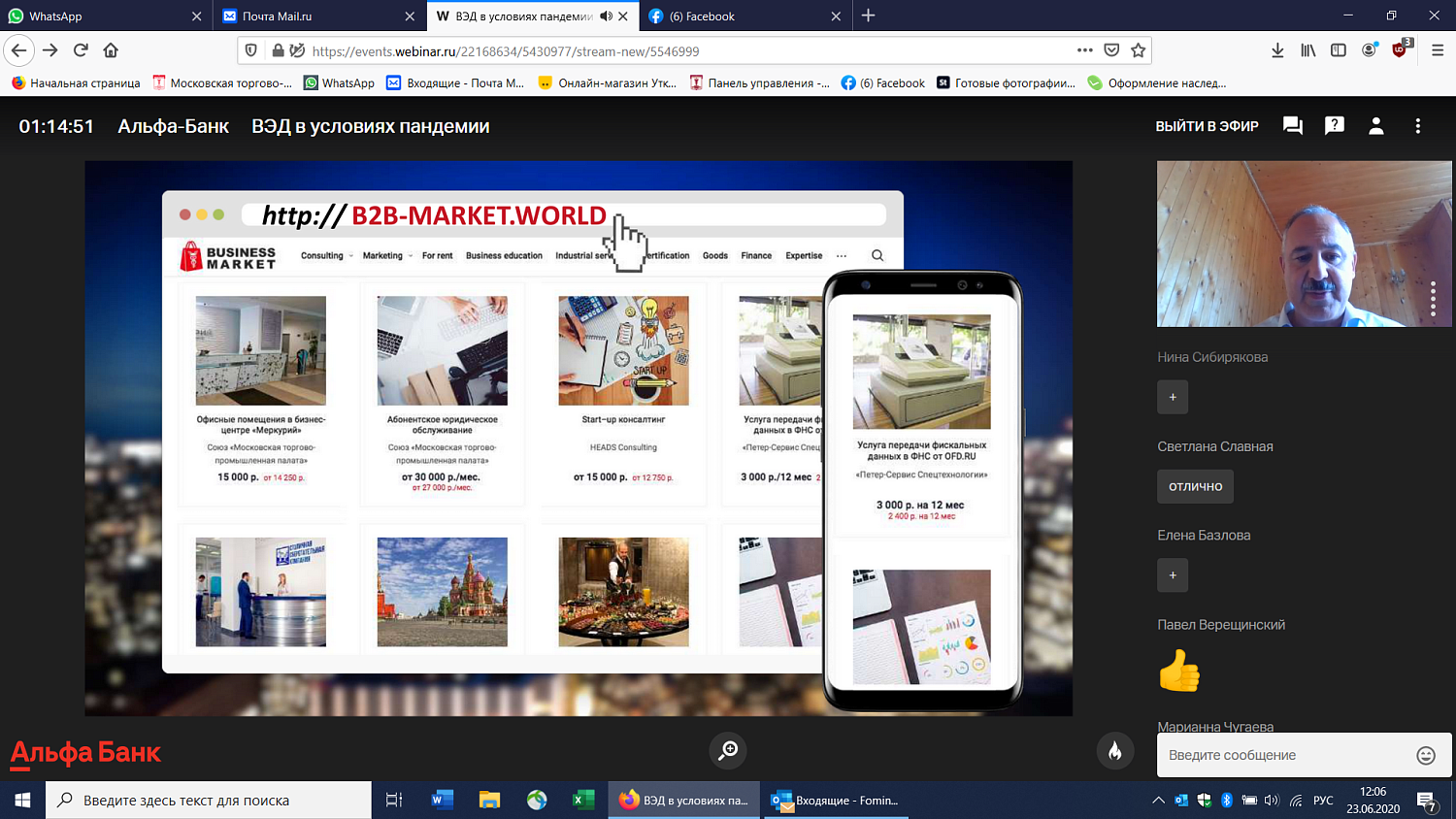Click the ОТЛИЧНО message from Светлана Славная
This screenshot has width=1456, height=819.
[x=1195, y=486]
